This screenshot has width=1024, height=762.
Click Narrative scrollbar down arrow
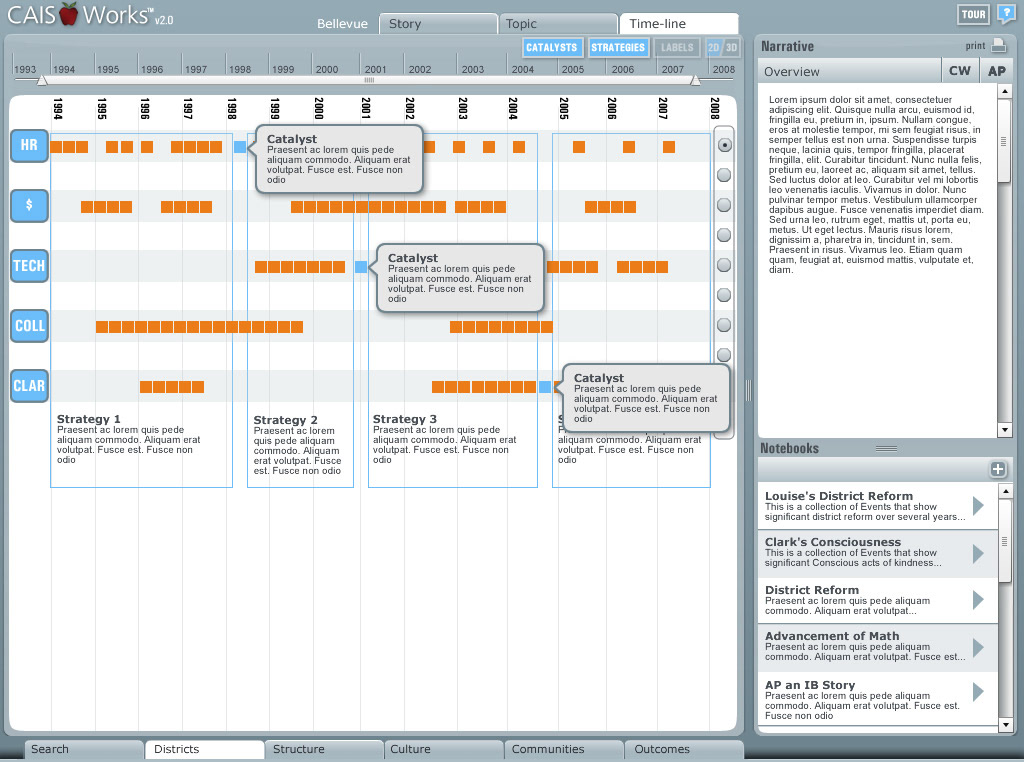(x=1005, y=430)
